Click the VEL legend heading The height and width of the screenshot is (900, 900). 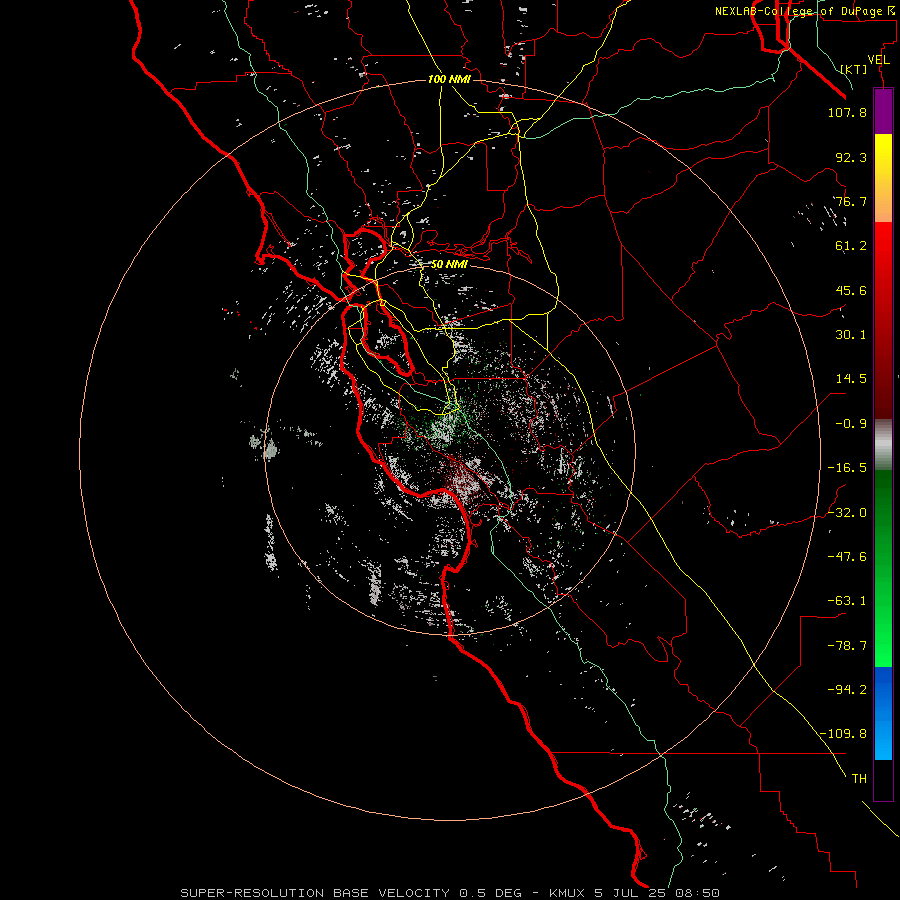[878, 60]
